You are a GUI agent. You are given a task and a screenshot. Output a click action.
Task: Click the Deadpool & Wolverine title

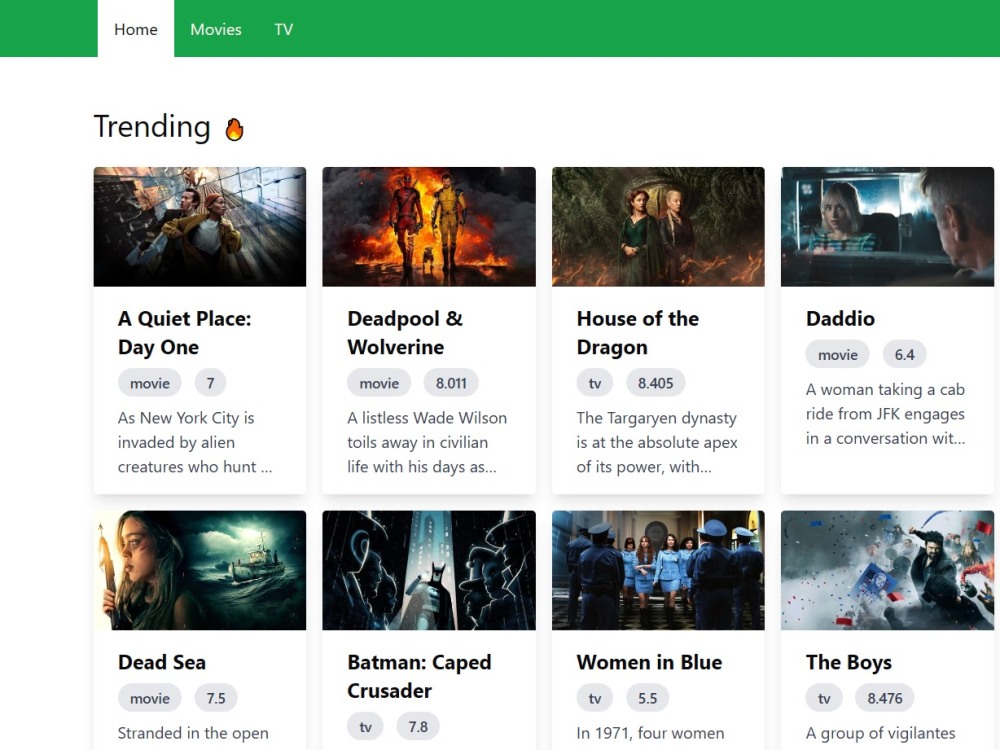[405, 333]
